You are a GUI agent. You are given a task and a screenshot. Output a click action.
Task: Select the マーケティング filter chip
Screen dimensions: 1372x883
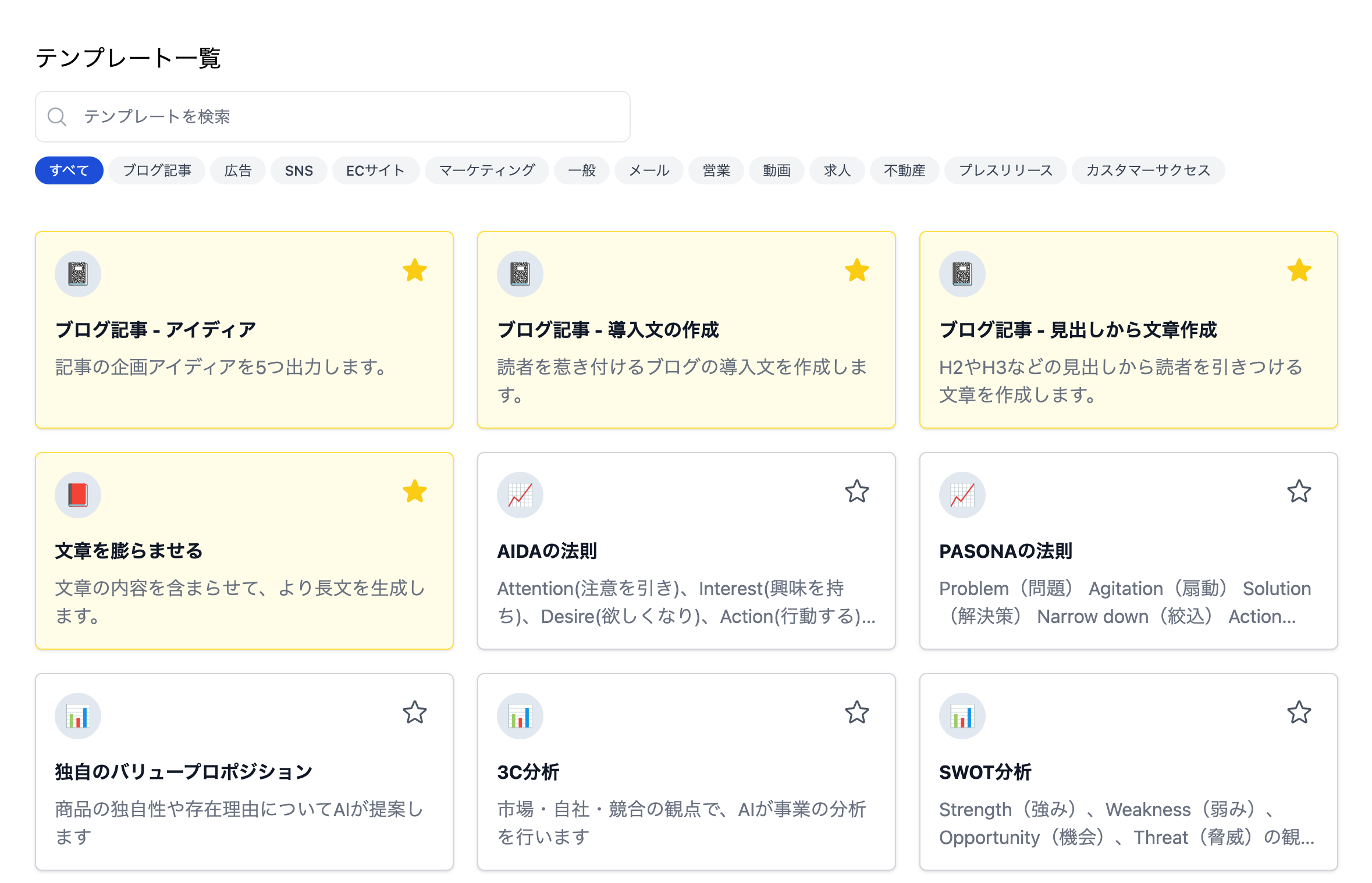tap(486, 170)
